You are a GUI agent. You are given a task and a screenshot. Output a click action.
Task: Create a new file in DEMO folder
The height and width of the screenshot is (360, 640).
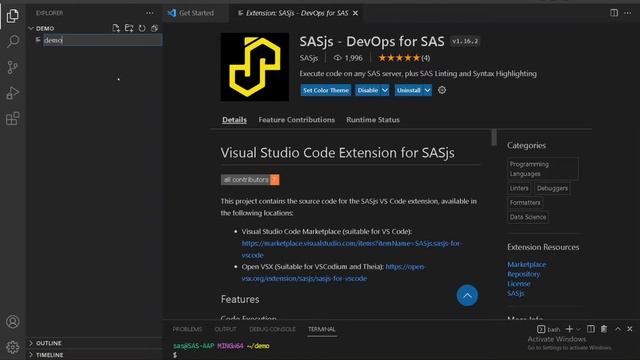point(116,28)
